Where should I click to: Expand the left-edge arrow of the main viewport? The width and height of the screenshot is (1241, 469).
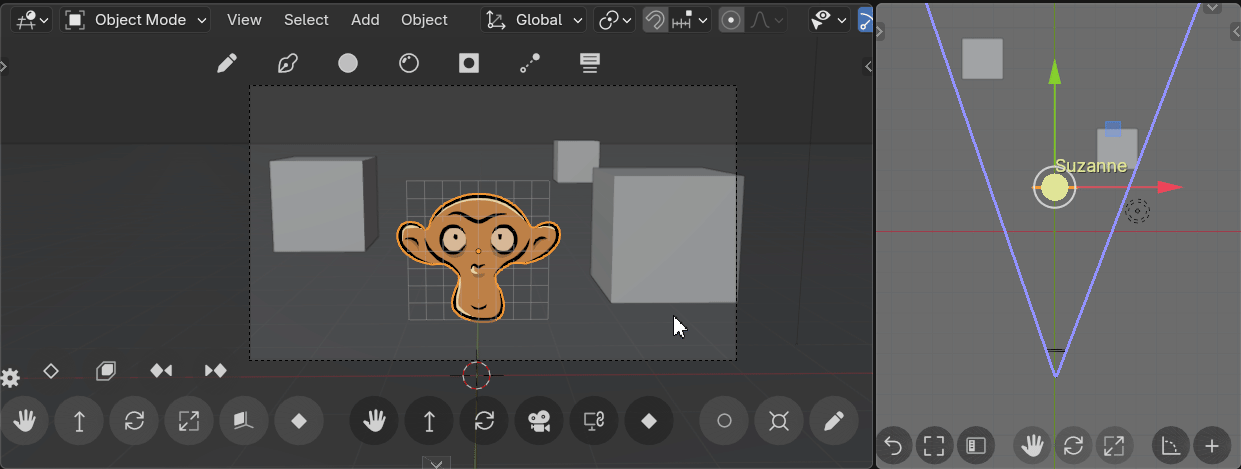[x=3, y=66]
